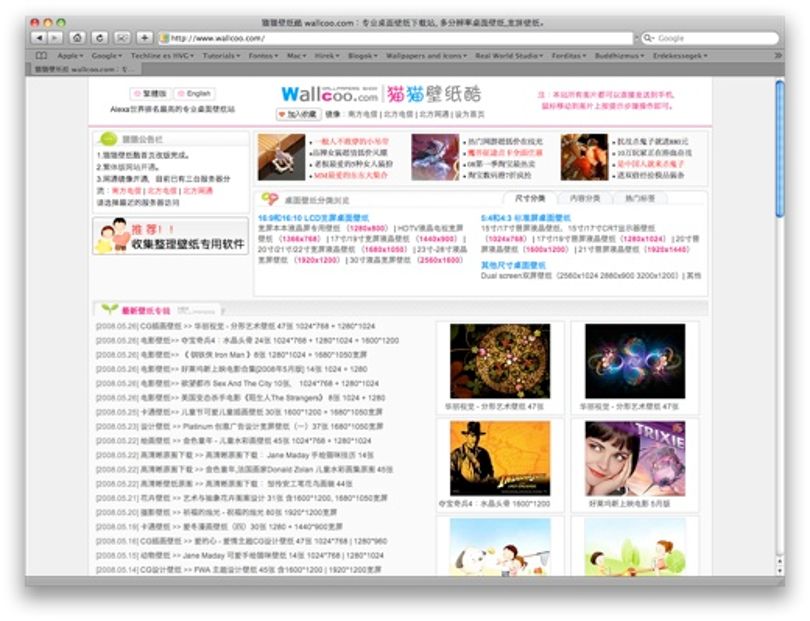Show hidden bookmarks with the double-chevron icon

777,55
